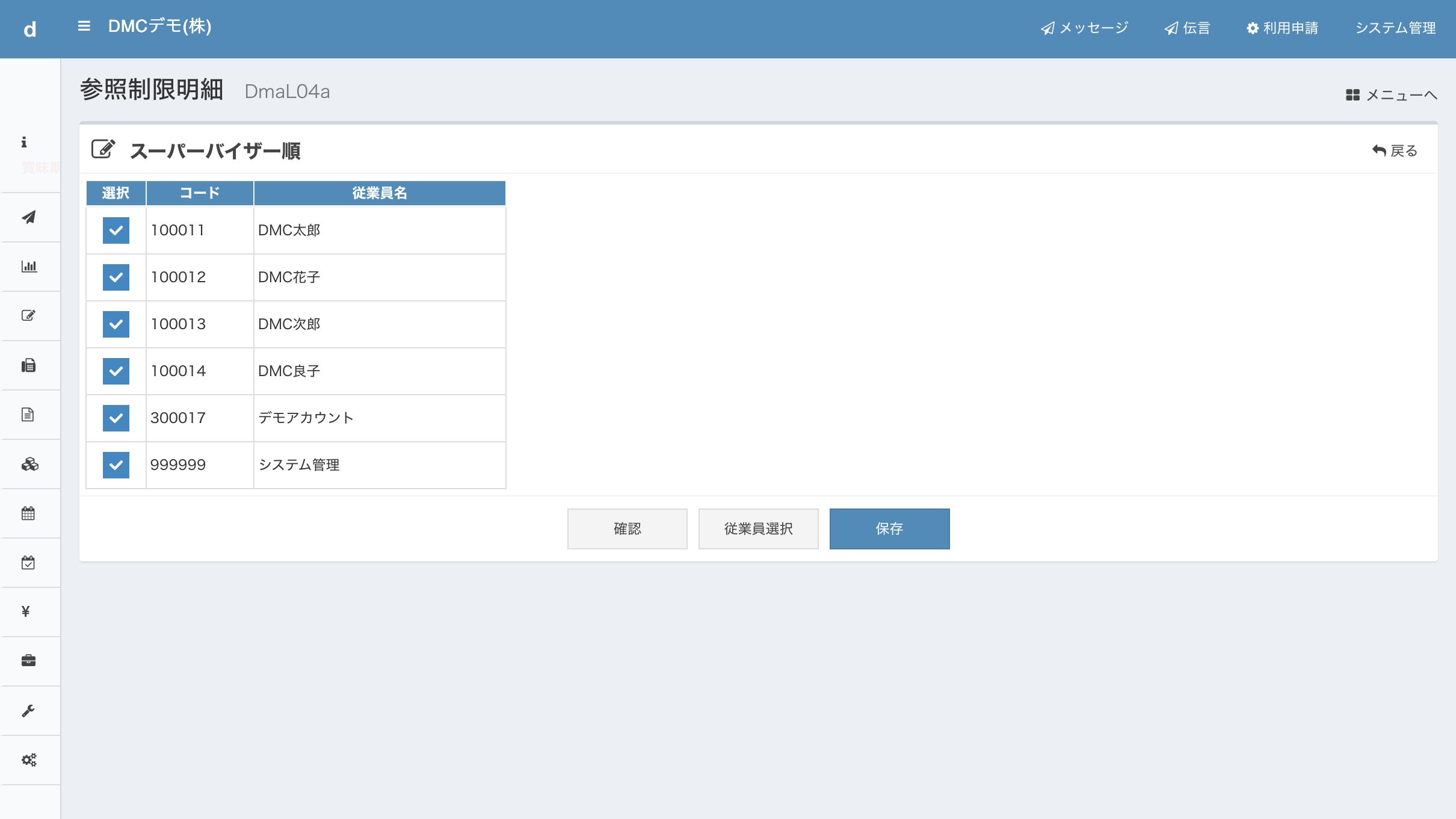Open メッセージ in top navigation

pyautogui.click(x=1084, y=28)
